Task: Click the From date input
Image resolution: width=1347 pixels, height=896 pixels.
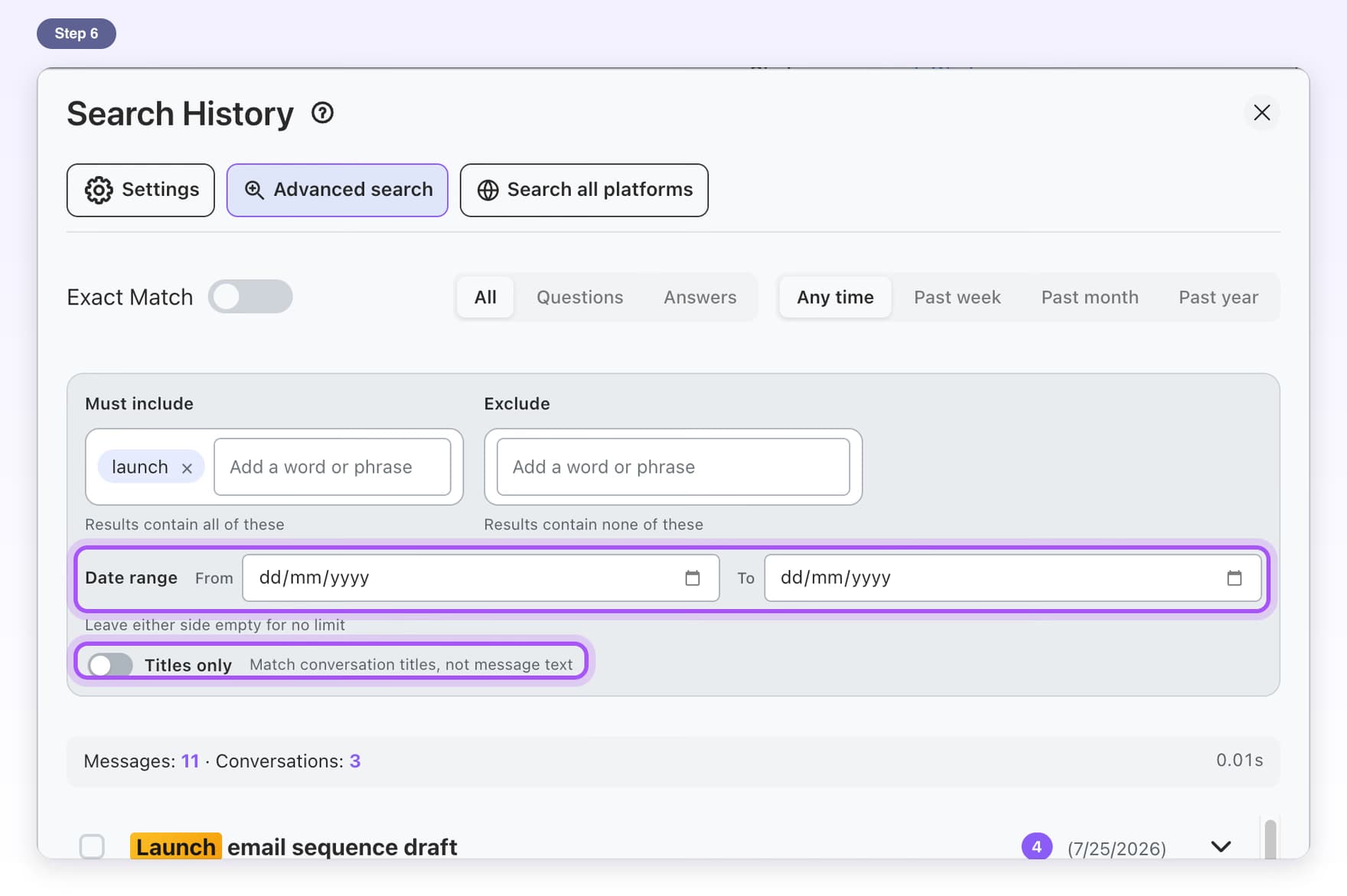Action: pyautogui.click(x=481, y=578)
